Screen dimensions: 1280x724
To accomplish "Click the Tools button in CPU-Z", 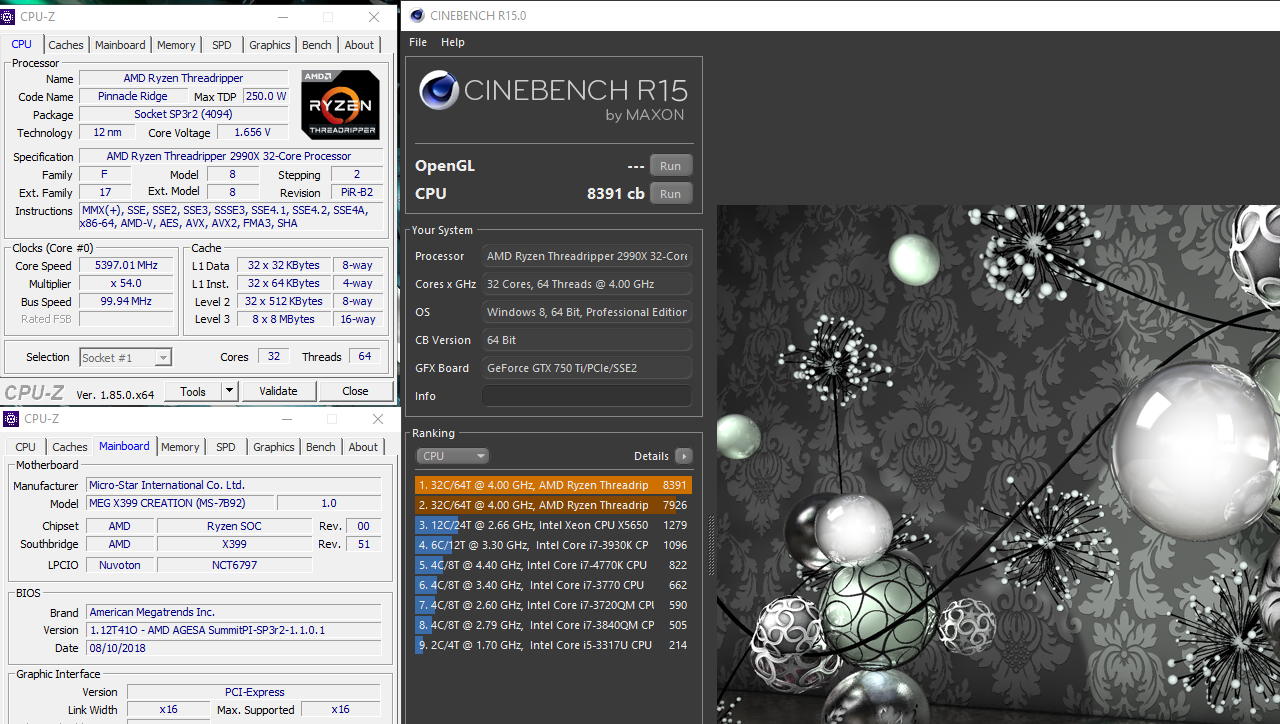I will (193, 391).
